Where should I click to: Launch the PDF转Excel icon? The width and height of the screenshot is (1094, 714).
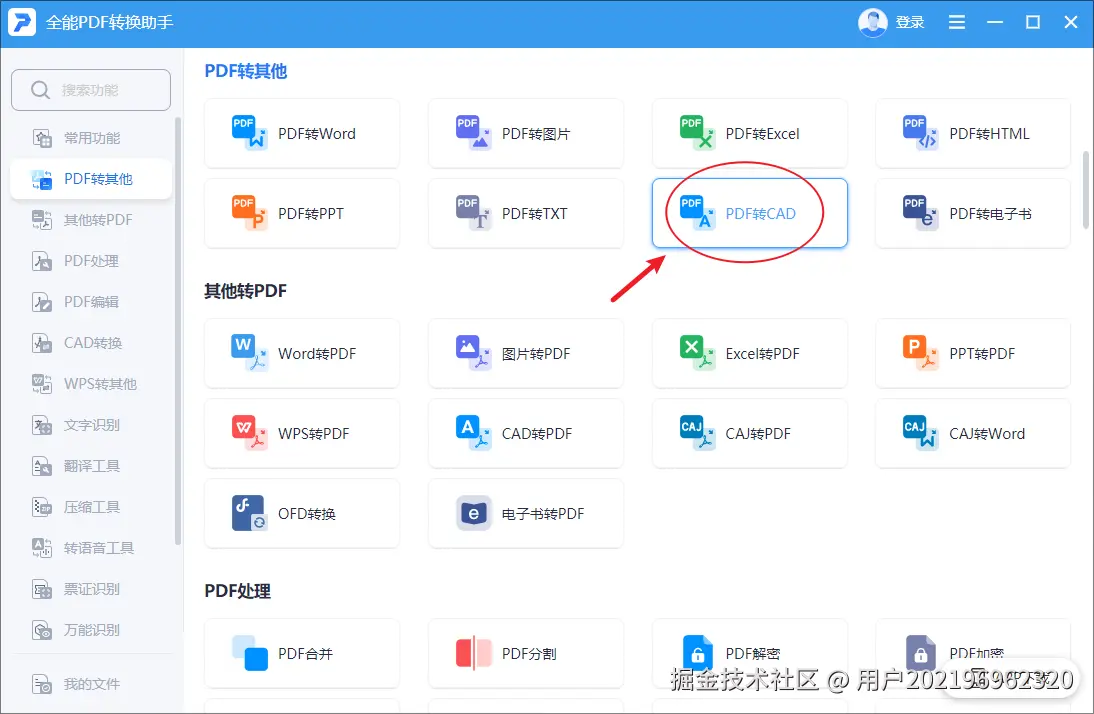(697, 133)
